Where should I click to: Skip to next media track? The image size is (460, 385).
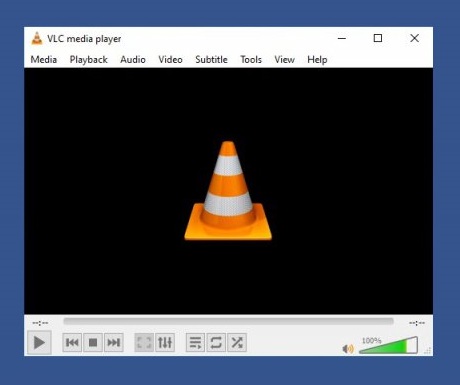[x=114, y=342]
